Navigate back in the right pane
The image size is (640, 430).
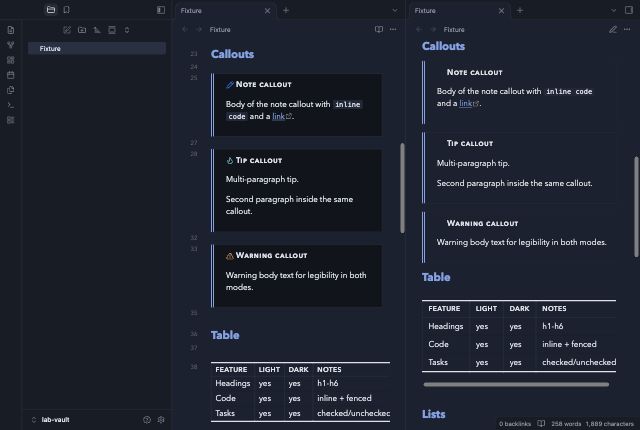pyautogui.click(x=419, y=29)
